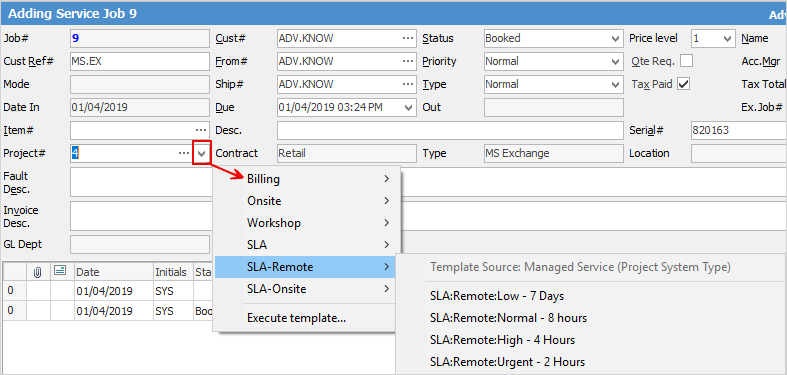This screenshot has width=787, height=375.
Task: Open the Due date picker dropdown
Action: tap(409, 108)
